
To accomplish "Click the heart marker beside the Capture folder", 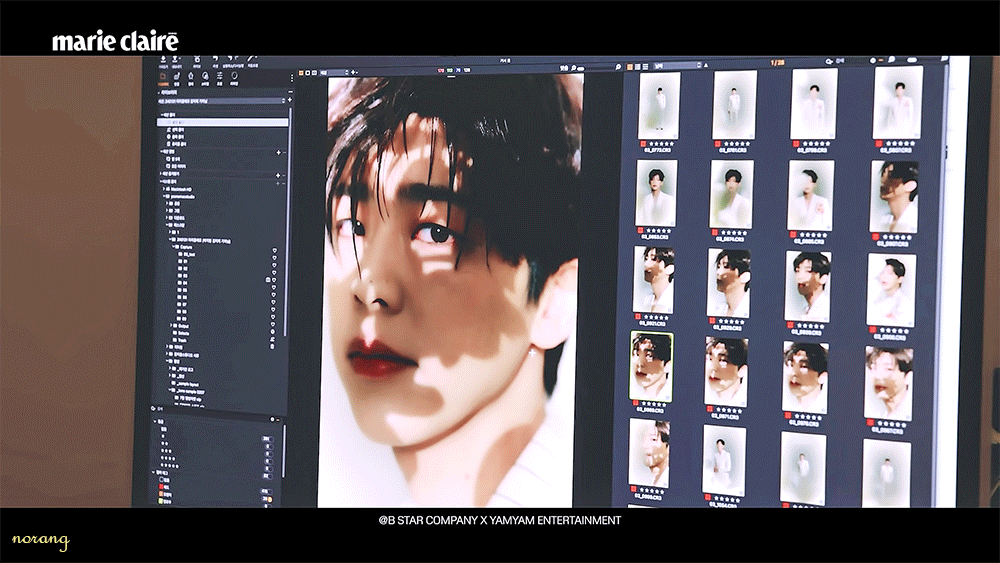I will (x=275, y=251).
